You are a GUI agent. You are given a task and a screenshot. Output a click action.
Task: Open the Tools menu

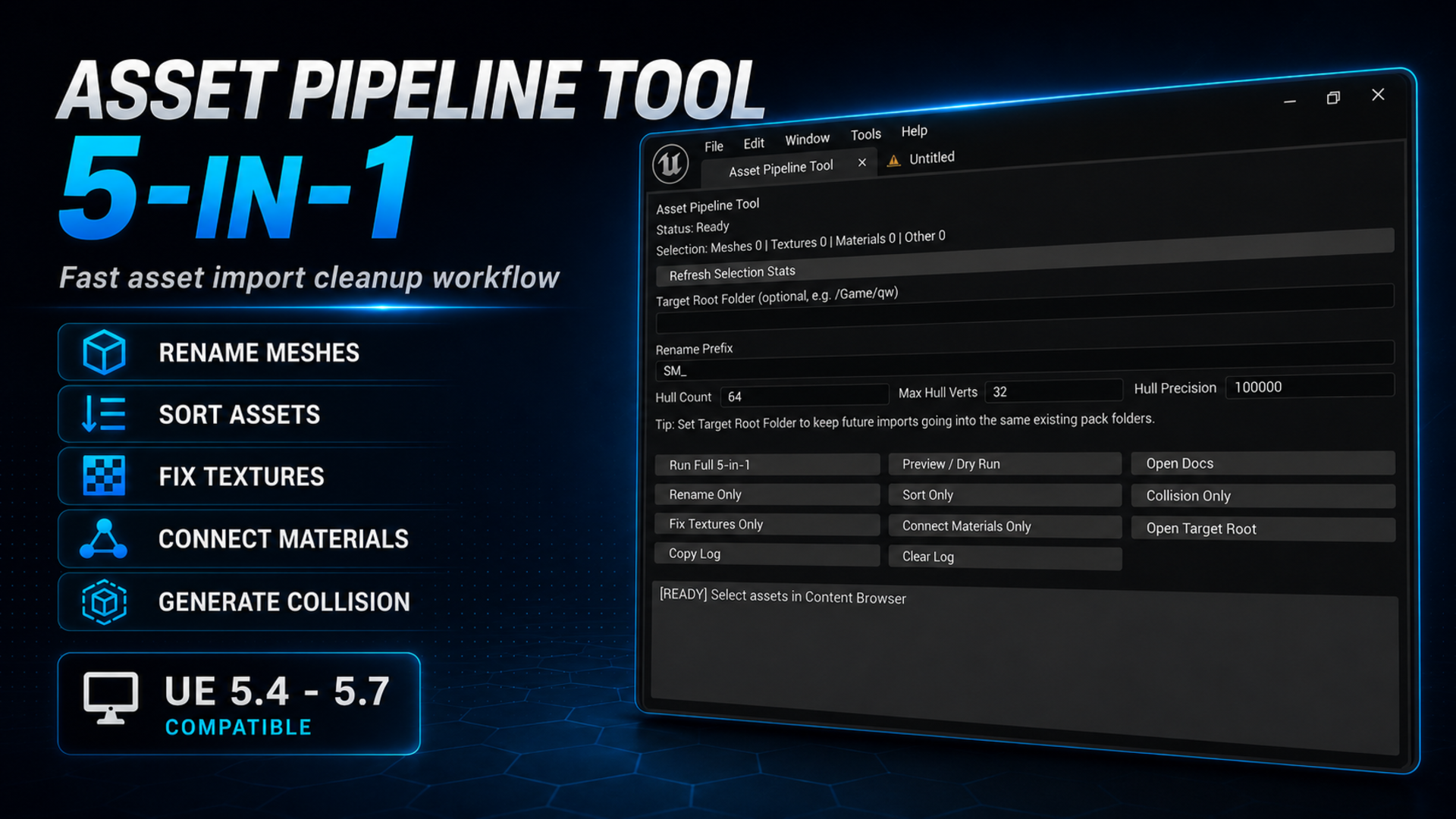(x=865, y=135)
